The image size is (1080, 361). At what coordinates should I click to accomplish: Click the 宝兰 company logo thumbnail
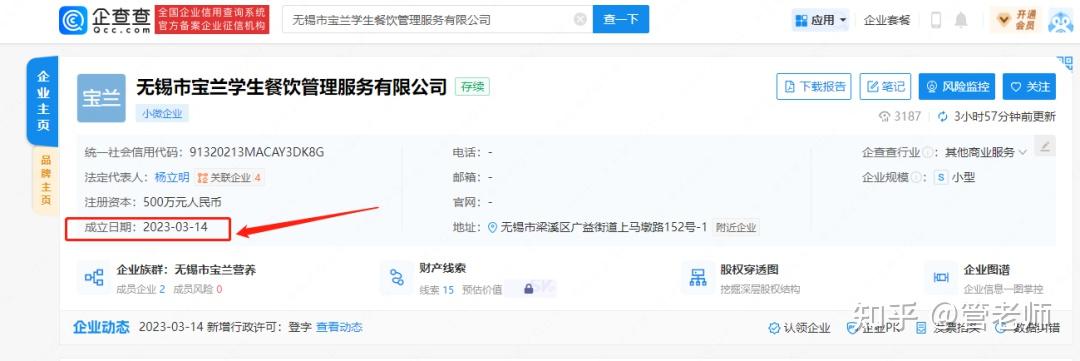coord(101,98)
